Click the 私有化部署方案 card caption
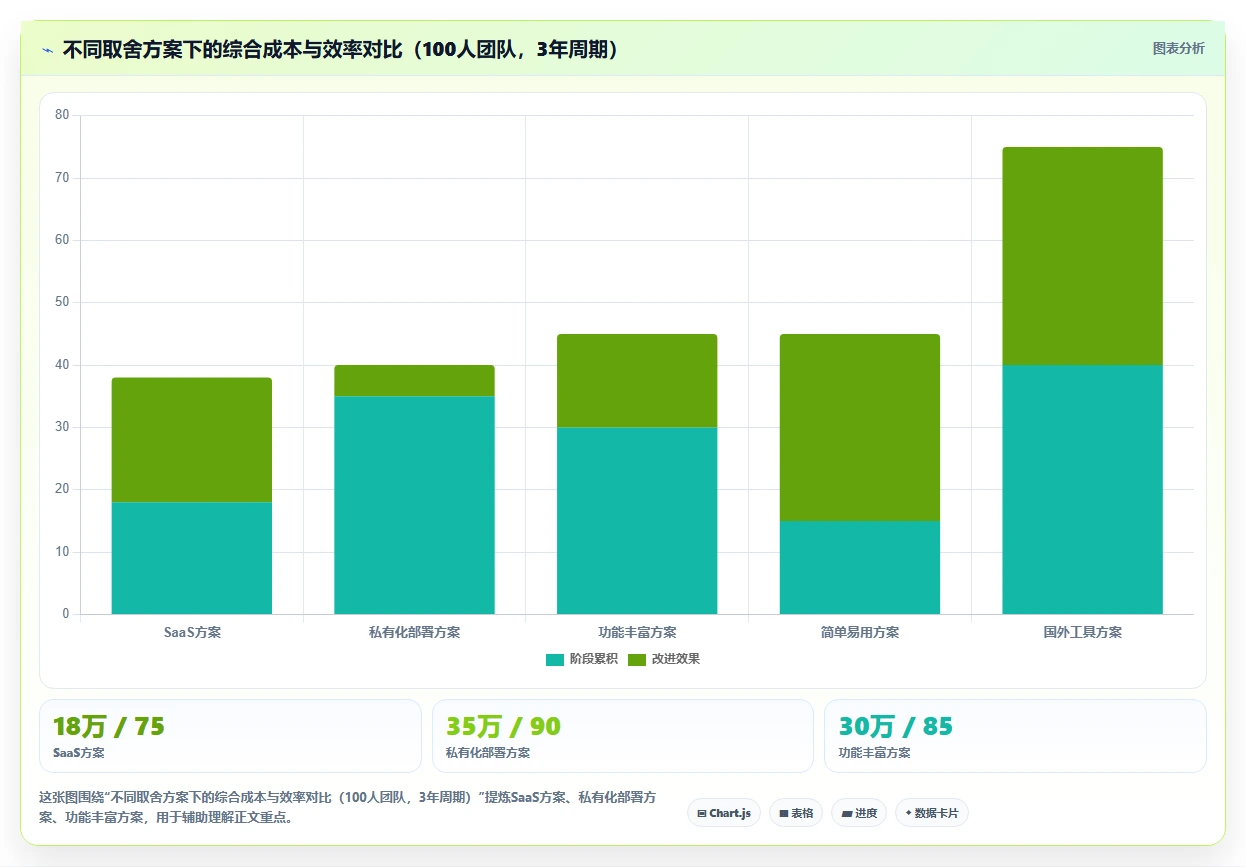This screenshot has height=867, width=1246. [x=487, y=753]
